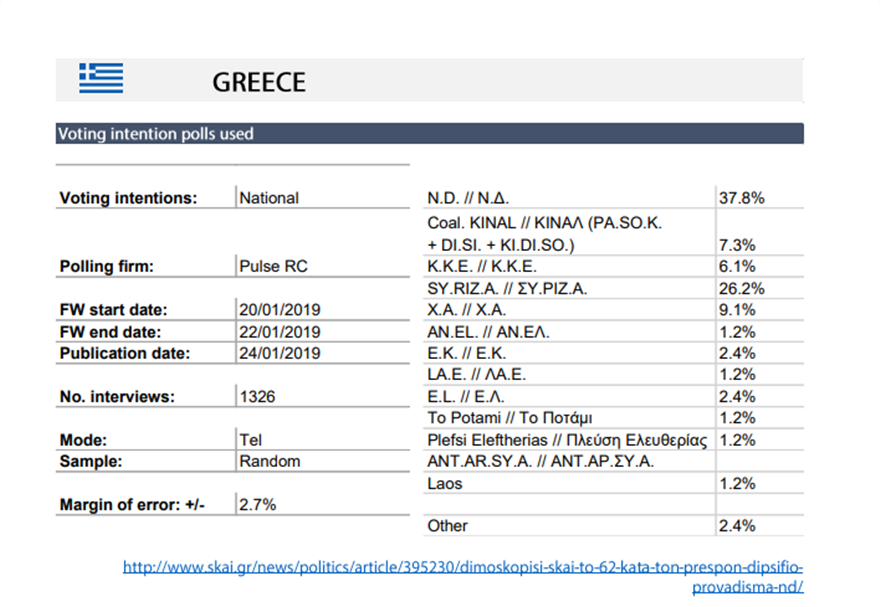Click the N.D. percentage 37.8%
This screenshot has width=880, height=607.
point(741,198)
